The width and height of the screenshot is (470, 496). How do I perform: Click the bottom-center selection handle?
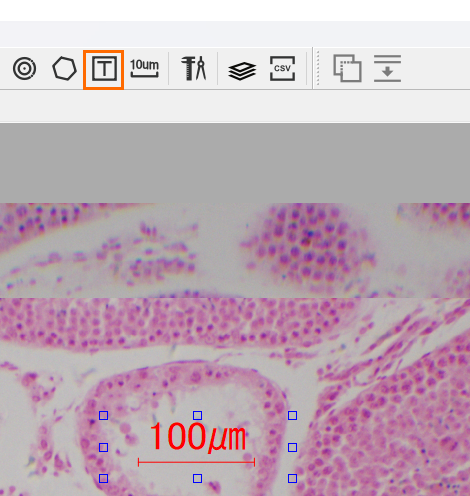point(198,479)
